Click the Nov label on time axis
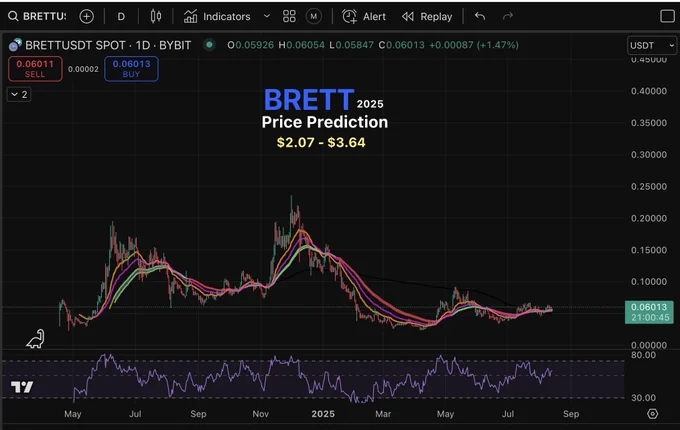This screenshot has width=680, height=430. (x=261, y=414)
